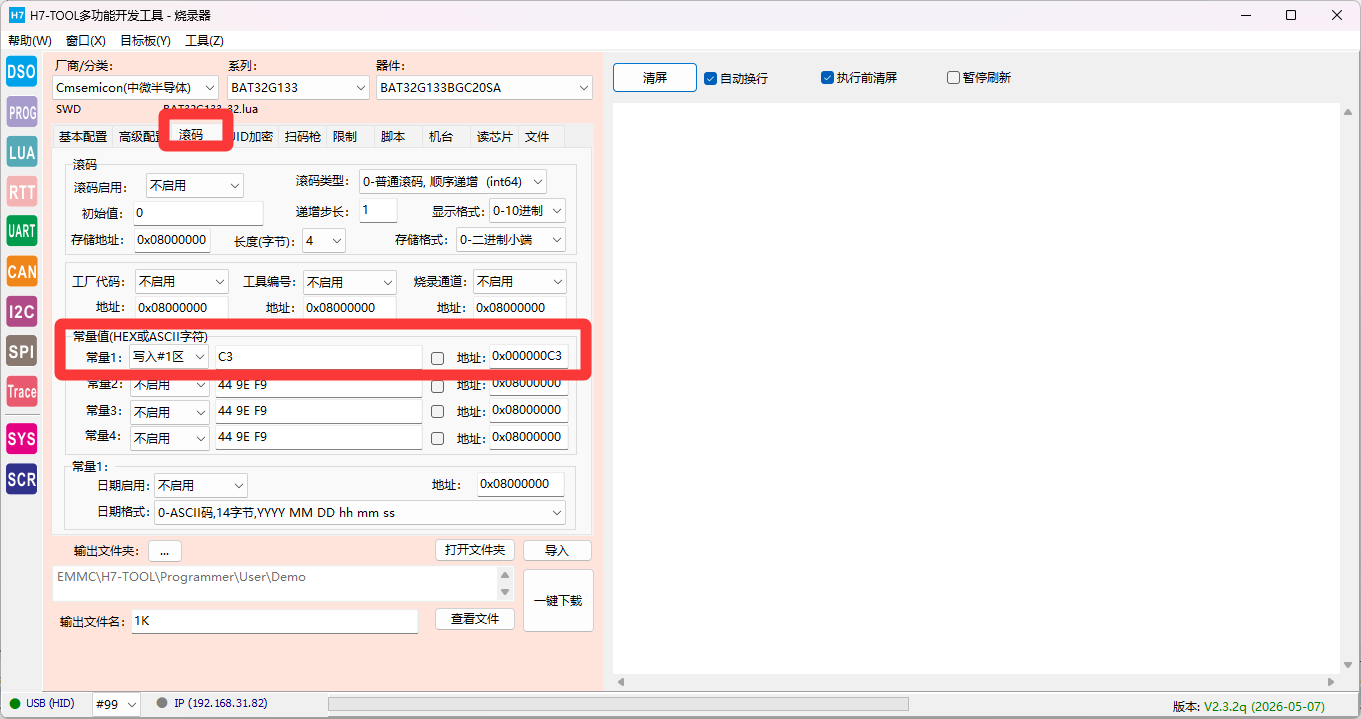Click the 输出文件名 field containing 1K
Image resolution: width=1361 pixels, height=719 pixels.
[274, 621]
